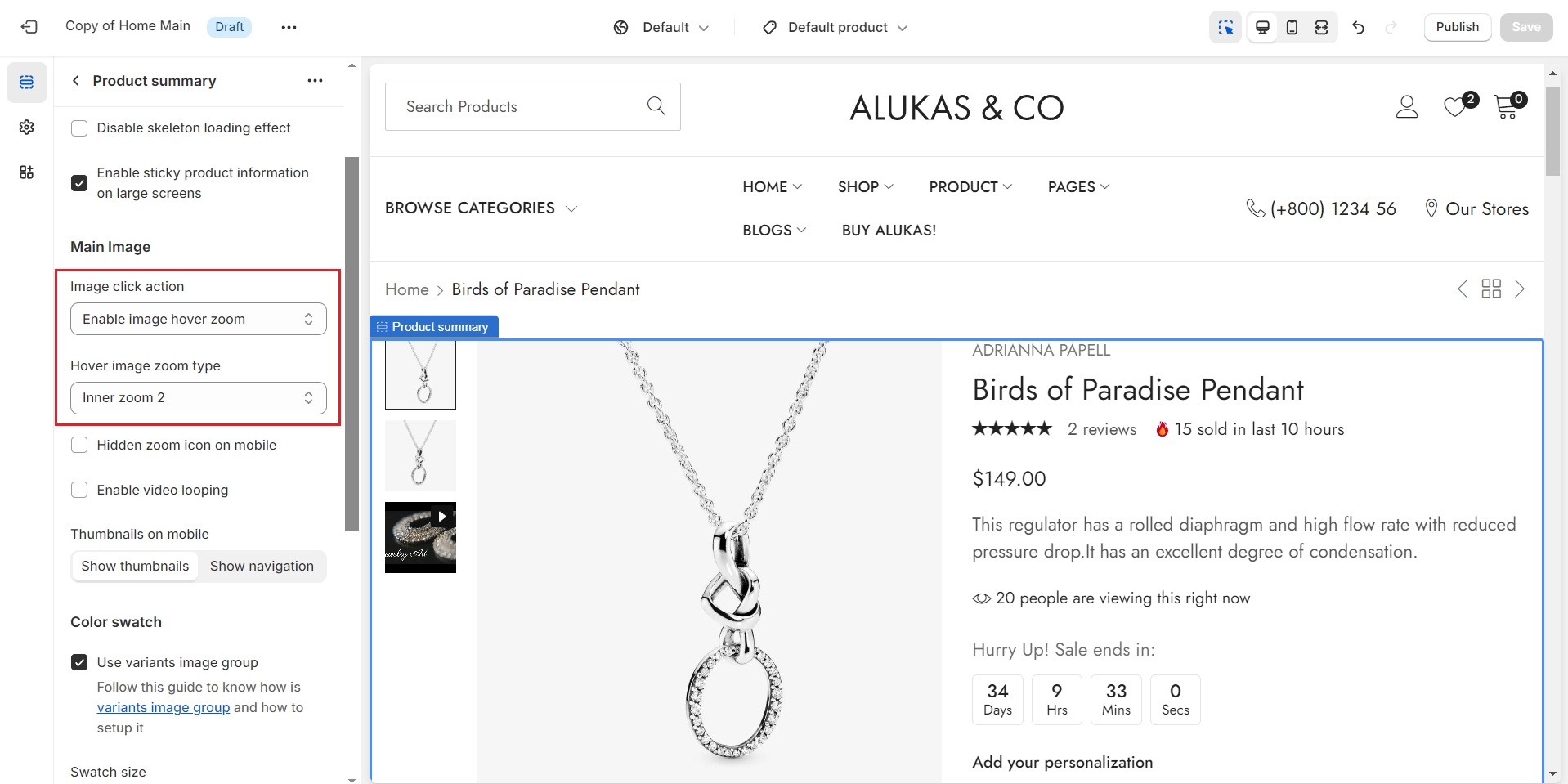Select the video thumbnail in gallery
Viewport: 1568px width, 784px height.
[x=420, y=537]
